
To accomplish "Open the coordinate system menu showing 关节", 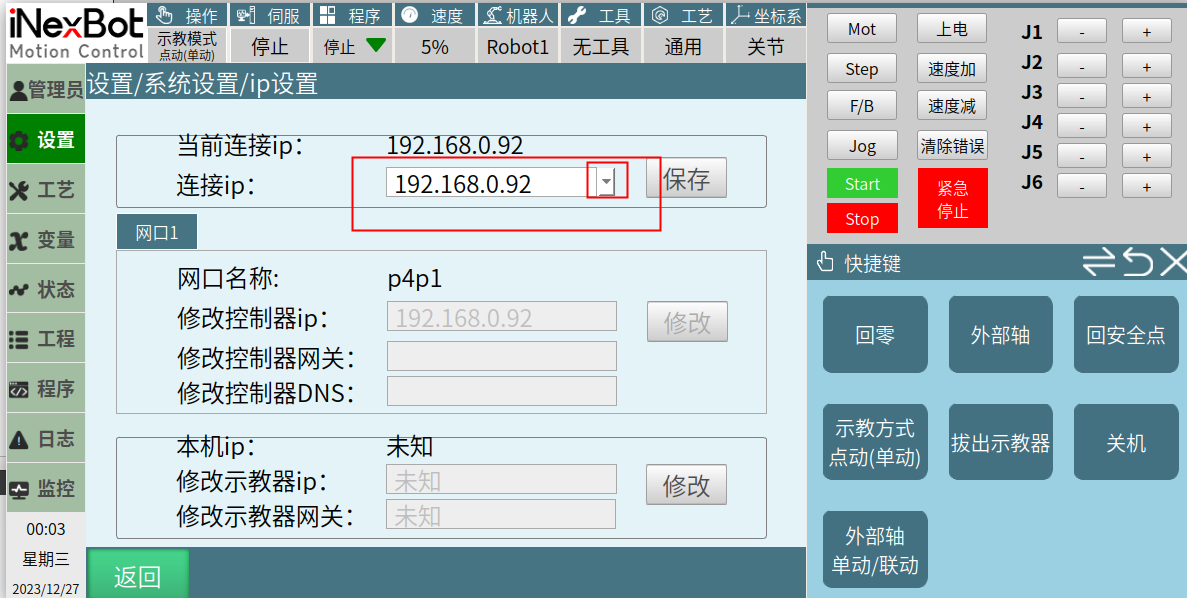I will (765, 46).
